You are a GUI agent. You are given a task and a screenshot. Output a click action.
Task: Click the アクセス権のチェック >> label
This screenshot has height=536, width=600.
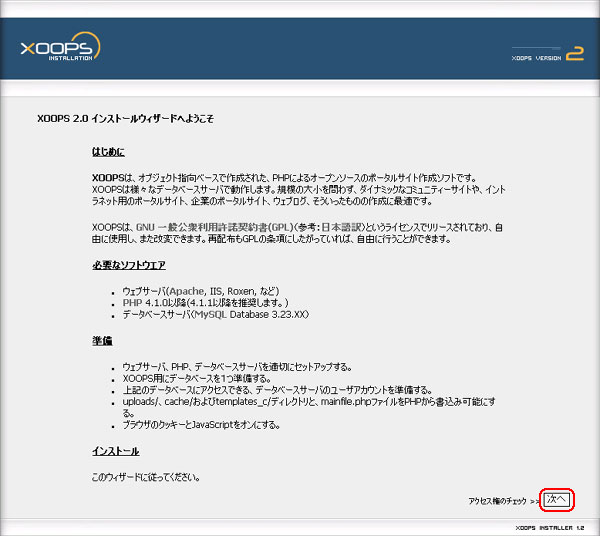(x=504, y=501)
